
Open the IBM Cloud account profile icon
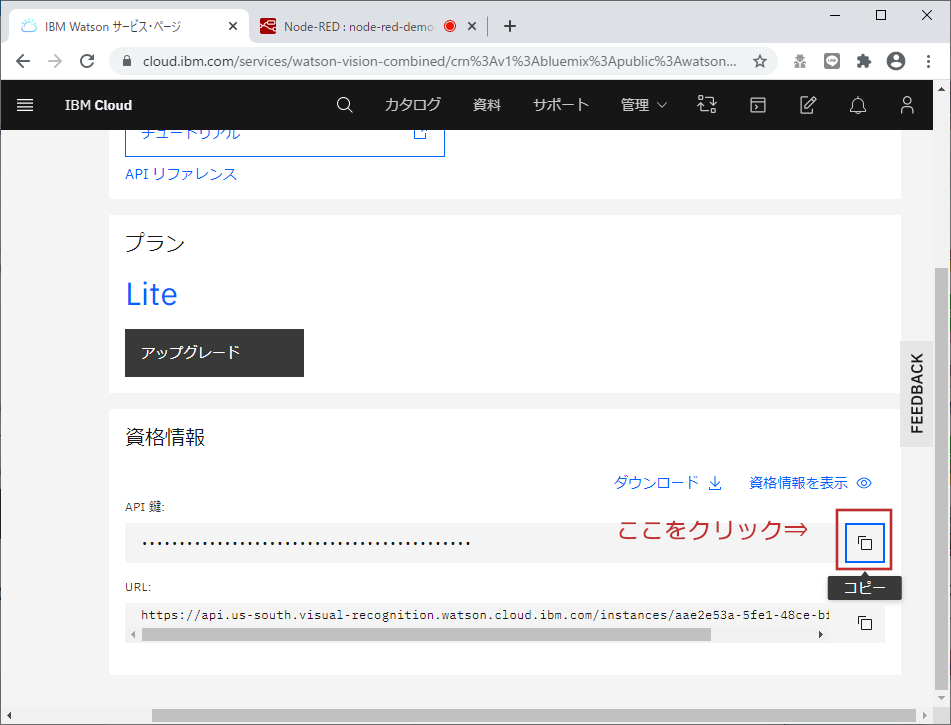point(907,105)
